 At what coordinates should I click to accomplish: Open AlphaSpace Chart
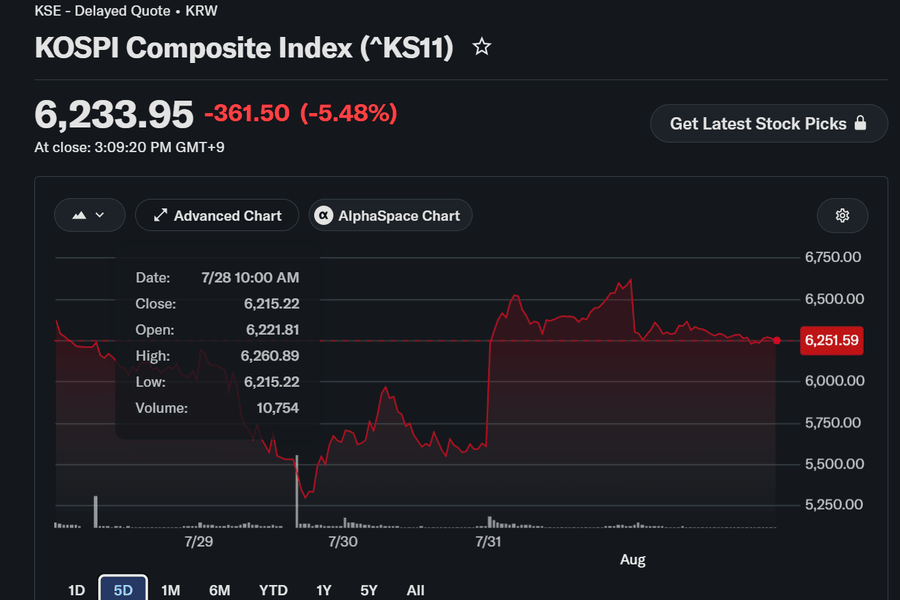pyautogui.click(x=390, y=215)
